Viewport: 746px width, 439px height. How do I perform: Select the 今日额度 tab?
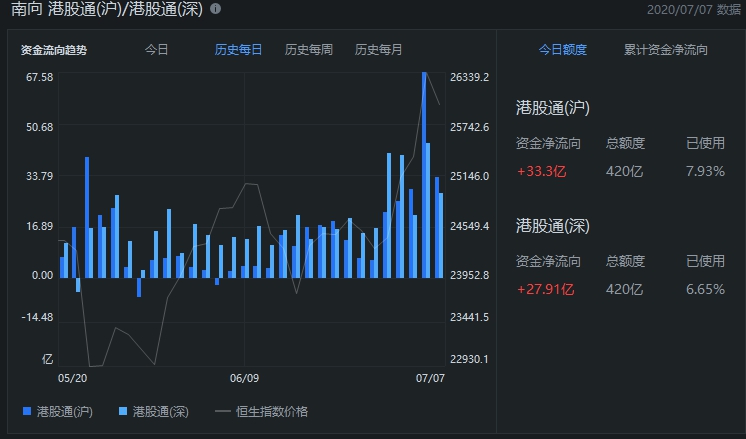tap(562, 49)
